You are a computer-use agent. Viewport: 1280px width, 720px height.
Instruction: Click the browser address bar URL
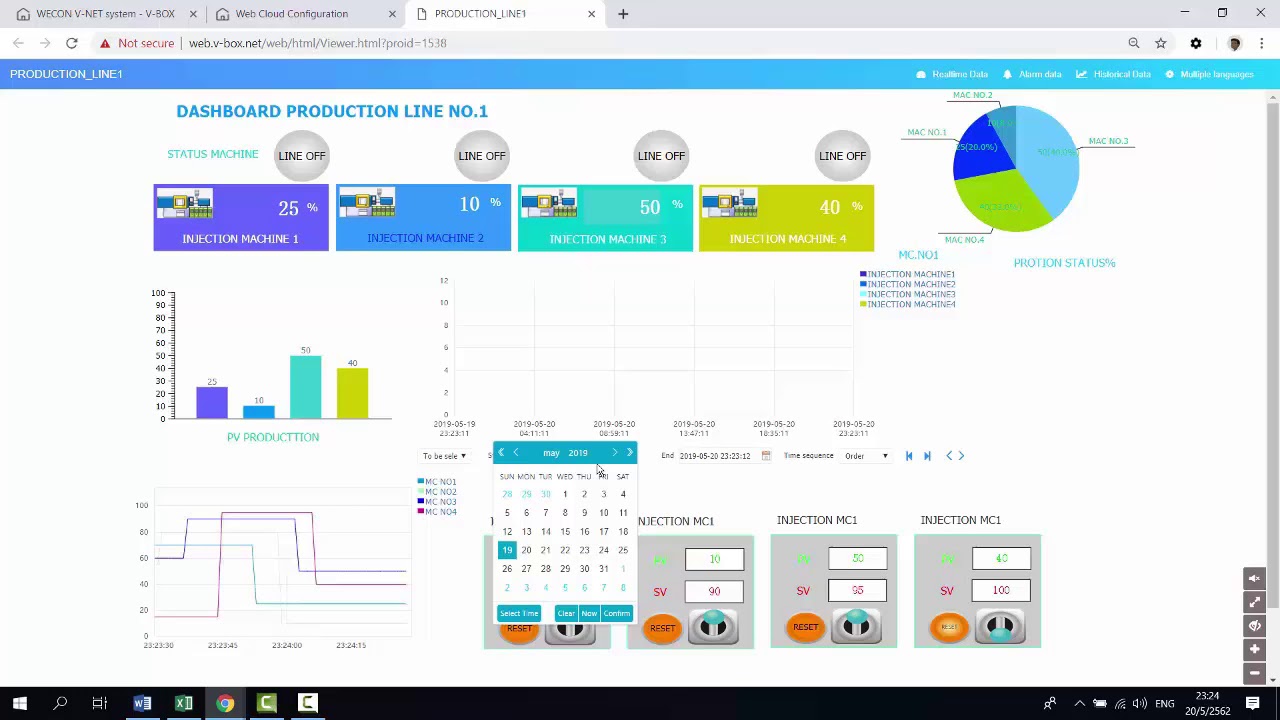(x=317, y=43)
